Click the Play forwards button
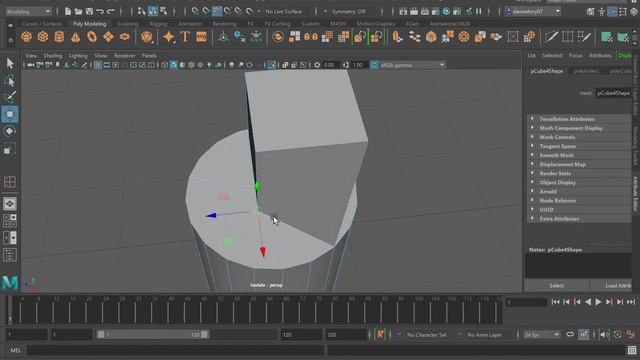 pyautogui.click(x=598, y=302)
